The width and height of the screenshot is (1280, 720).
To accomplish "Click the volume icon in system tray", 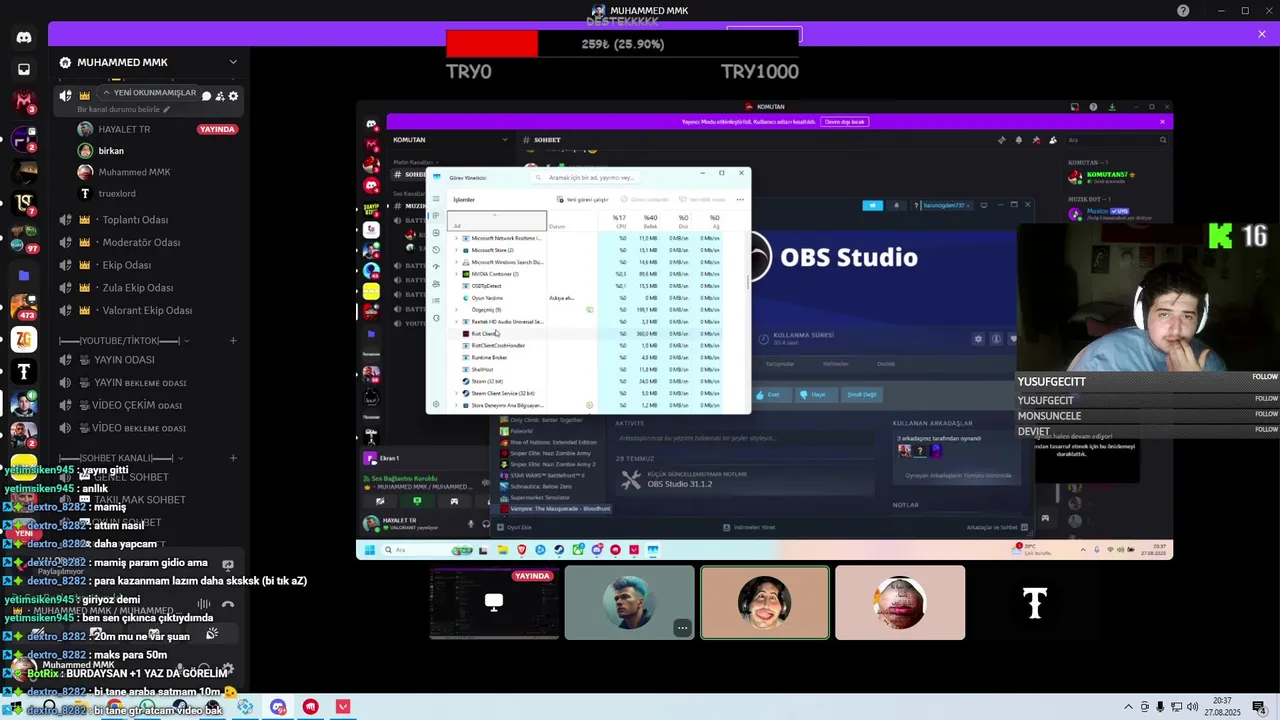I will pos(1192,707).
